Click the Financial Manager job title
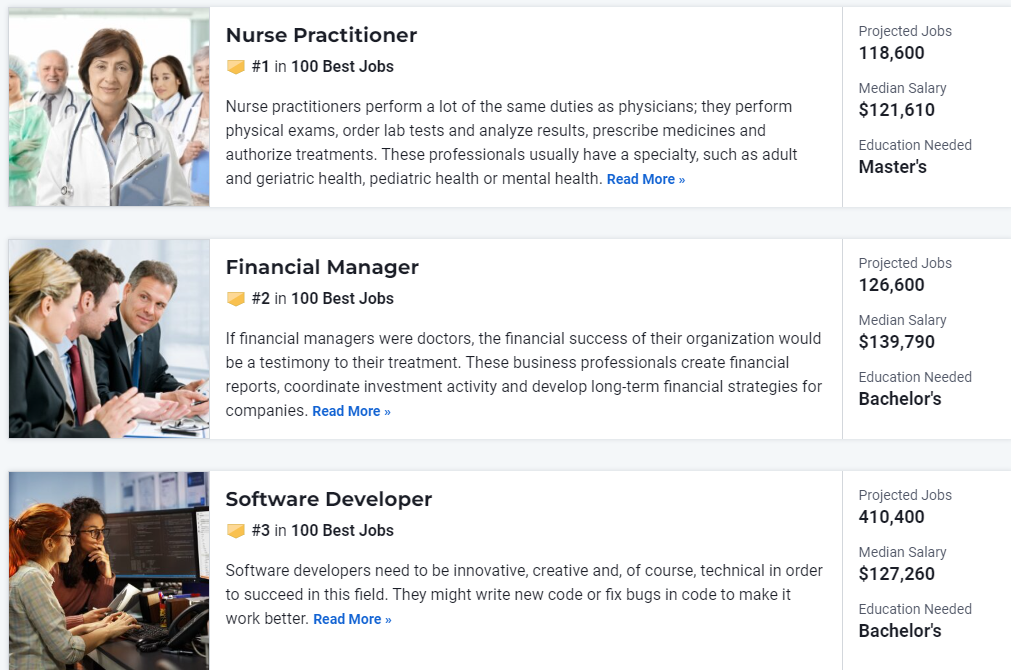 point(322,267)
